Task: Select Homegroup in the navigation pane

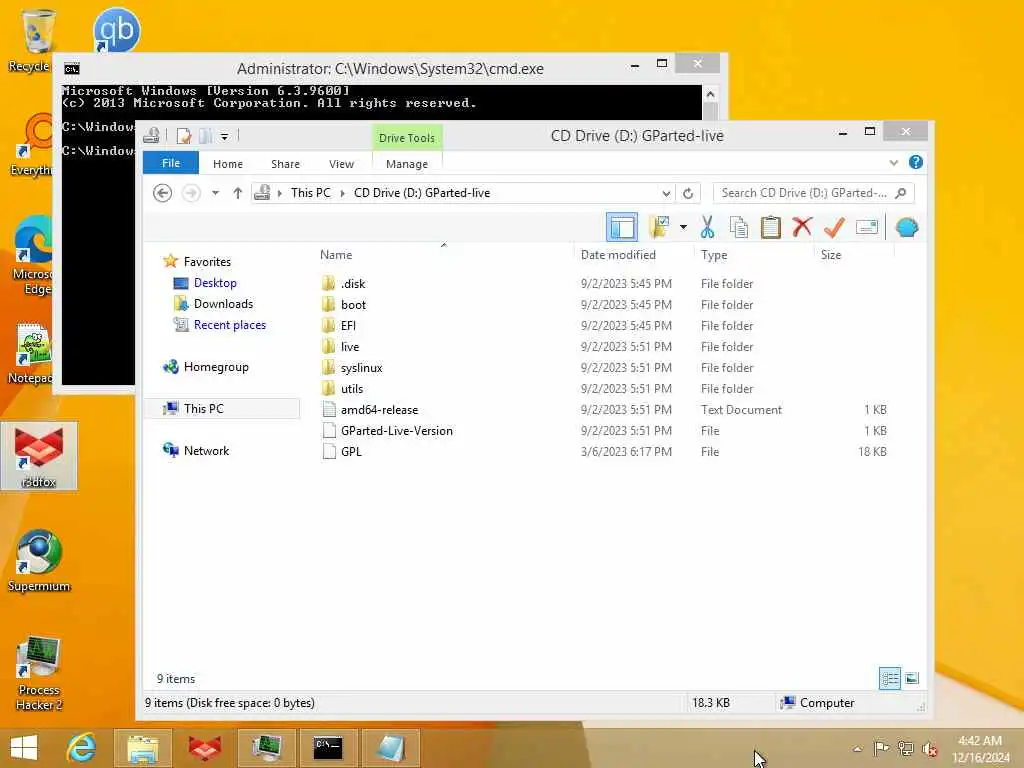Action: tap(216, 367)
